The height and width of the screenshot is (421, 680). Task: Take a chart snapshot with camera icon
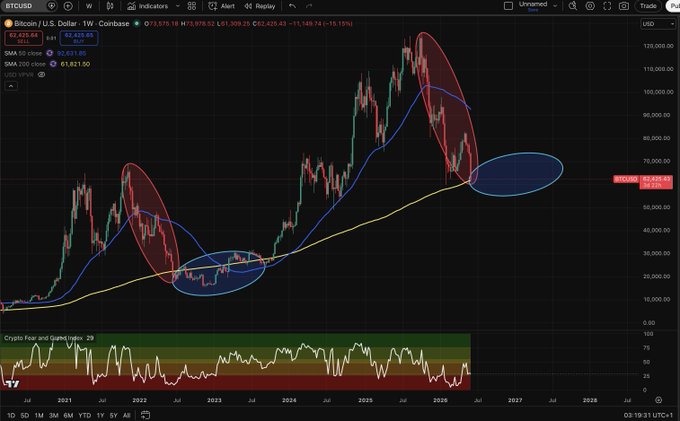(624, 6)
